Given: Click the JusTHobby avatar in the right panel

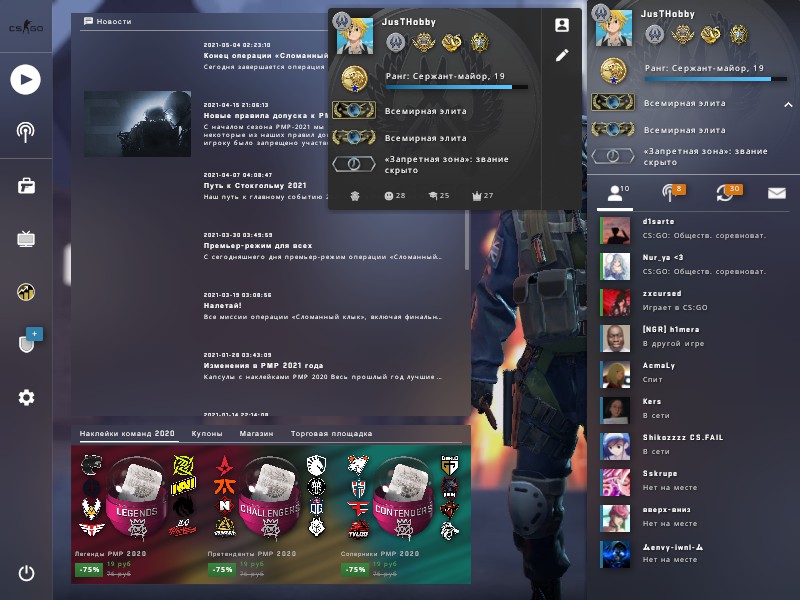Looking at the screenshot, I should [613, 28].
